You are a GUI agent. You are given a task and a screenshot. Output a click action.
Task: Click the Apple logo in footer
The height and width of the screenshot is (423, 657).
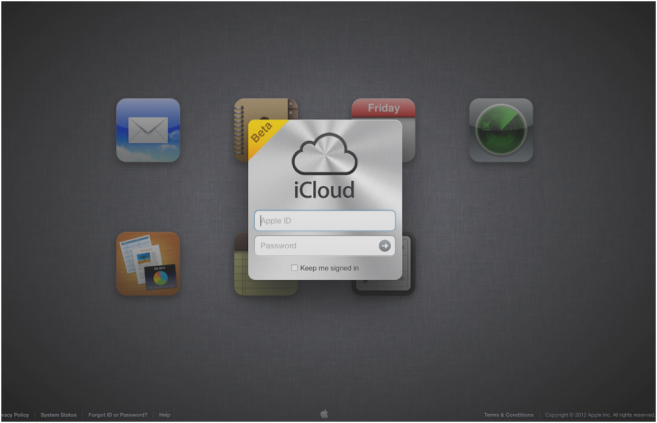click(x=324, y=414)
